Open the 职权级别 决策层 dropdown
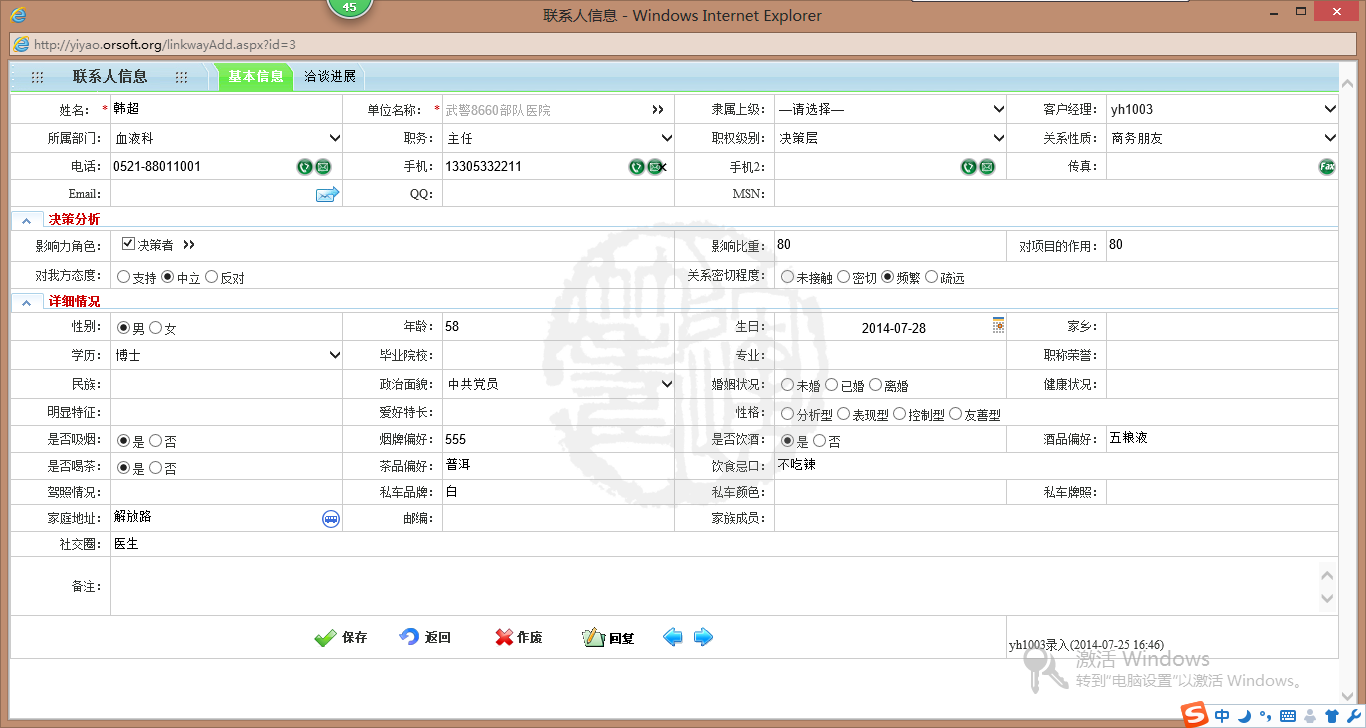Viewport: 1366px width, 728px height. (891, 138)
